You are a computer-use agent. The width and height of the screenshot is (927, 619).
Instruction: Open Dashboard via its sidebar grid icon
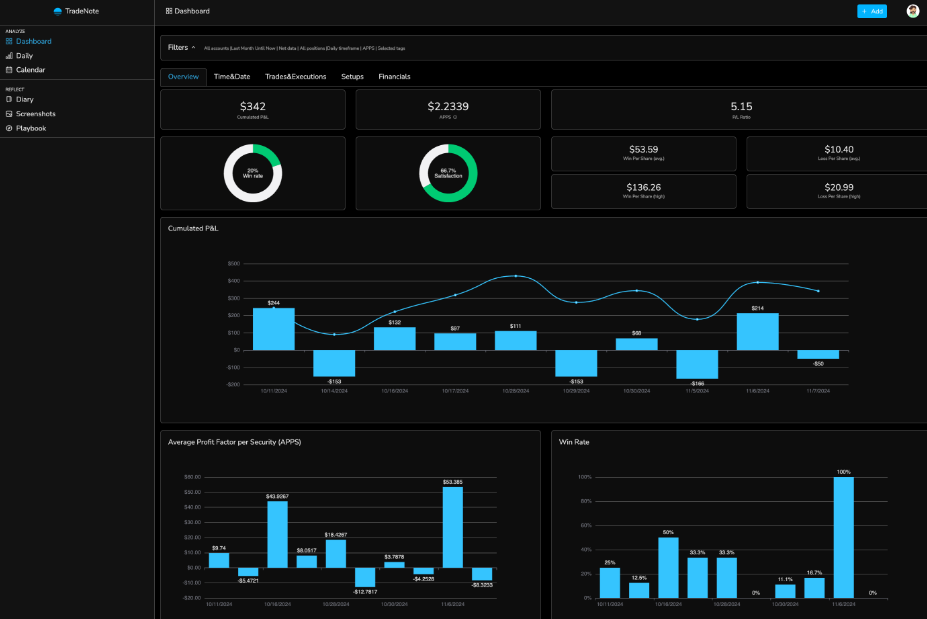(x=9, y=41)
